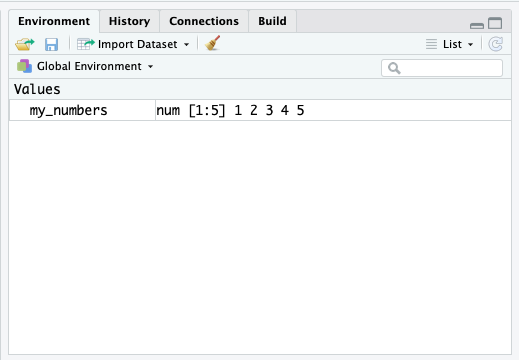The image size is (519, 360).
Task: Click inside the environment search field
Action: (442, 68)
